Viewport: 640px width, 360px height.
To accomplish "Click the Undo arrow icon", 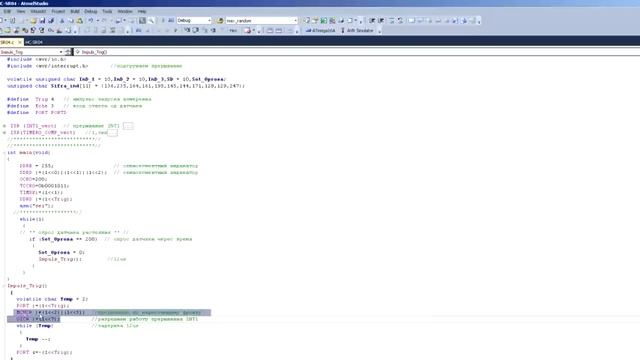I will [91, 20].
